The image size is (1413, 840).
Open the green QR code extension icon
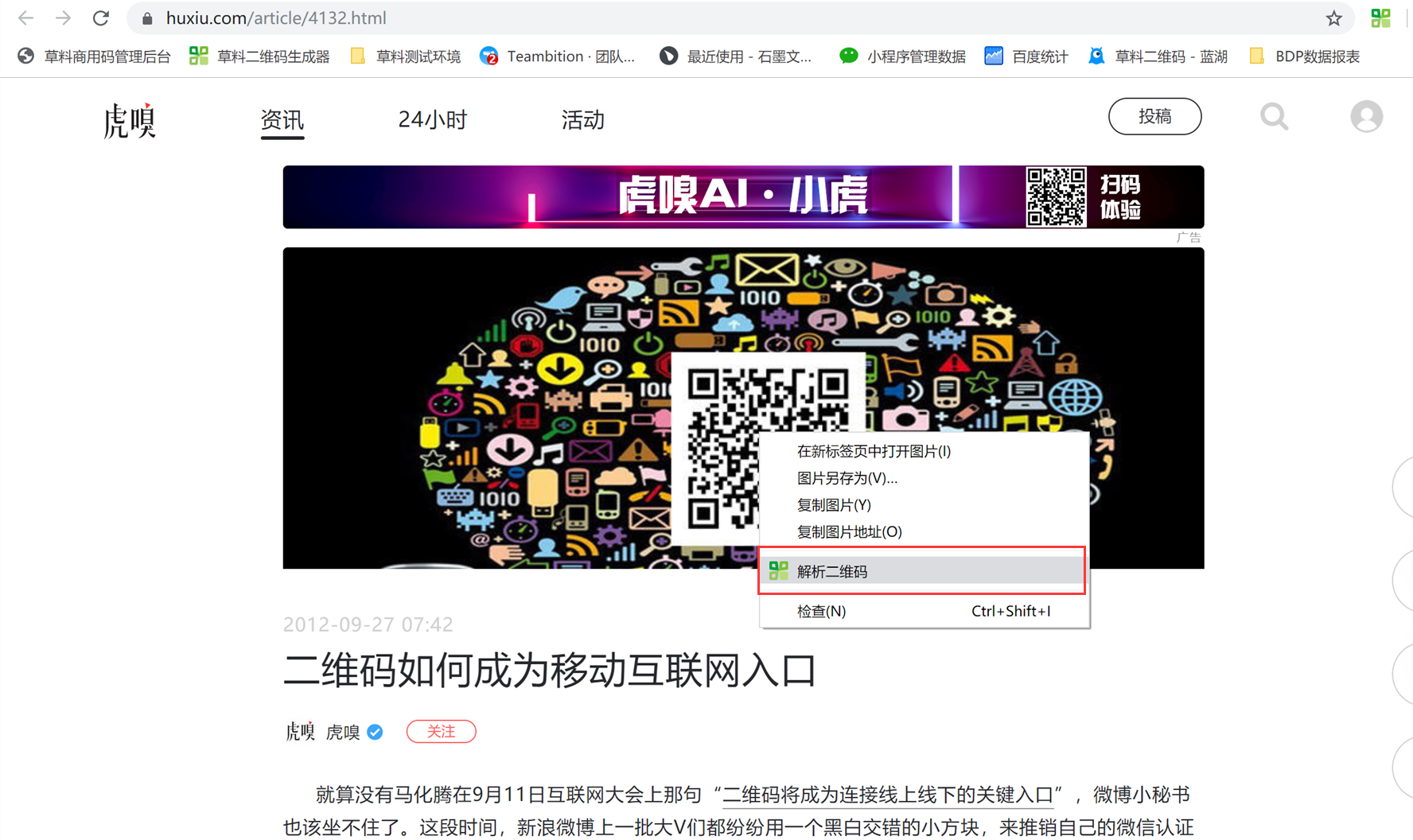pos(1381,17)
